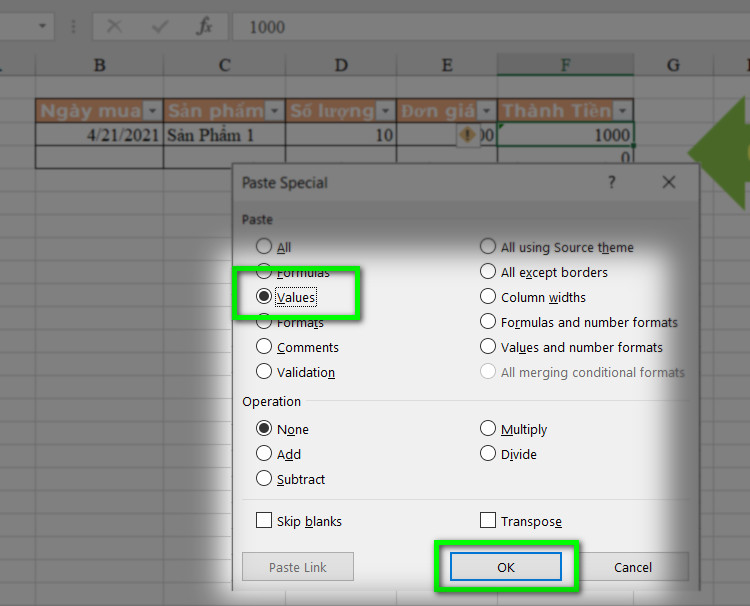Click the cell containing 4/21/2021
Image resolution: width=750 pixels, height=606 pixels.
click(x=99, y=135)
